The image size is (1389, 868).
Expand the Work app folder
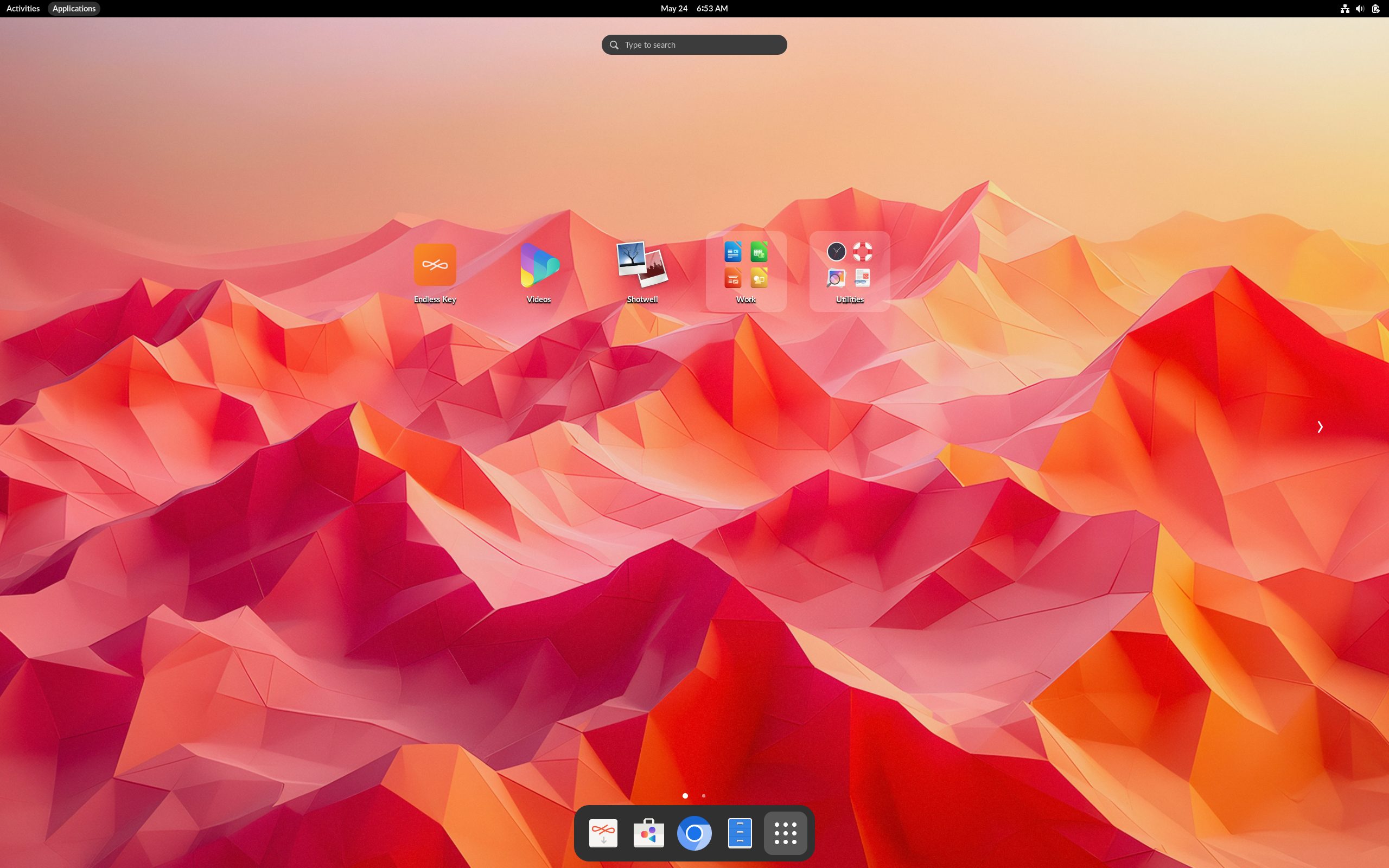pyautogui.click(x=746, y=271)
